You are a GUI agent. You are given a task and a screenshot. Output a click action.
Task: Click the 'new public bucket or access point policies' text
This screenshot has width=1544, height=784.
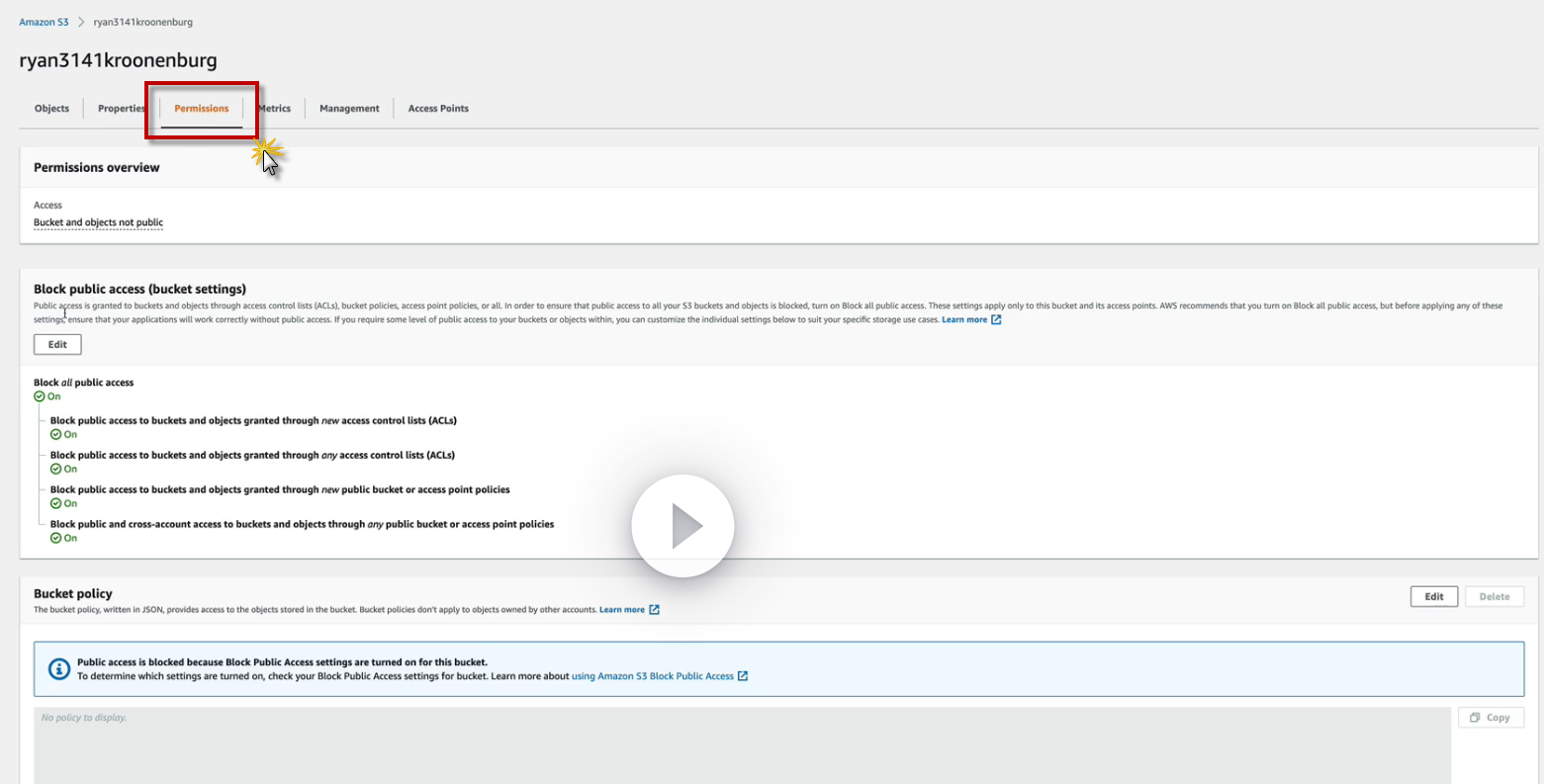point(280,489)
